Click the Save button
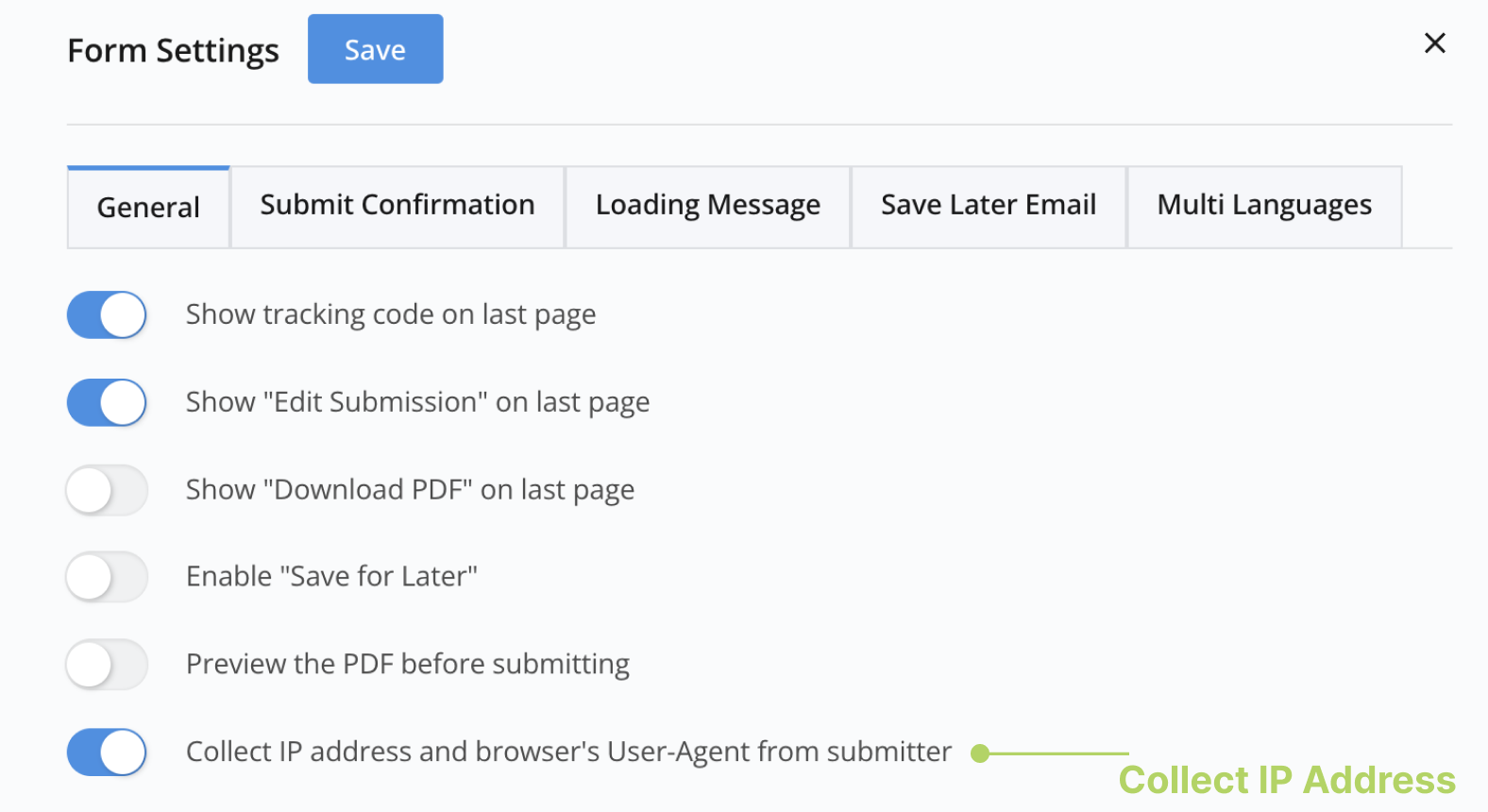 (375, 49)
